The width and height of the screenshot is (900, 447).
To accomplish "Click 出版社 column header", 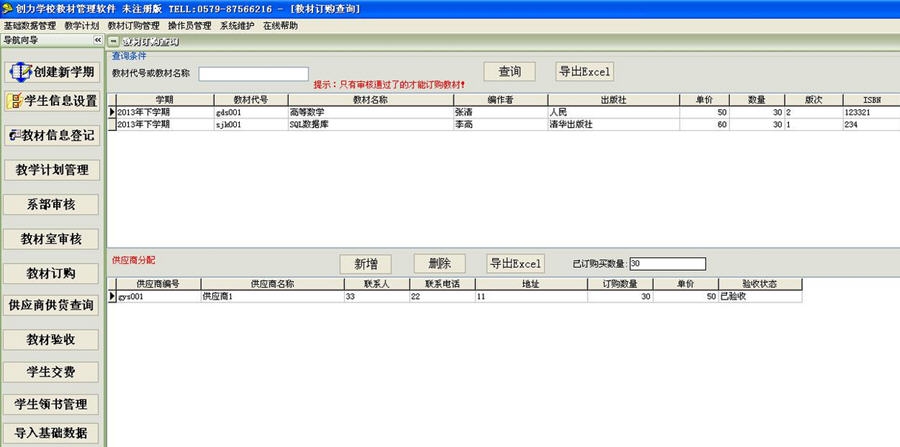I will tap(614, 100).
